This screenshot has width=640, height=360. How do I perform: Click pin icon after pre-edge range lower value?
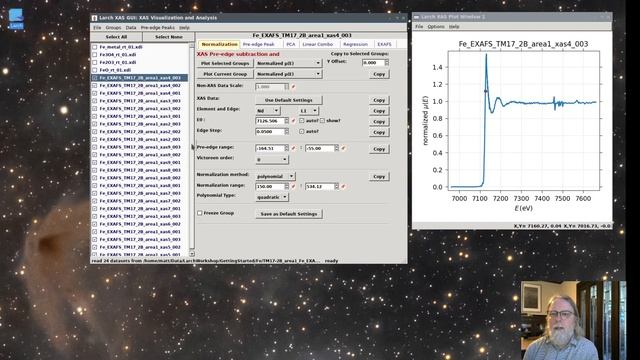[293, 148]
